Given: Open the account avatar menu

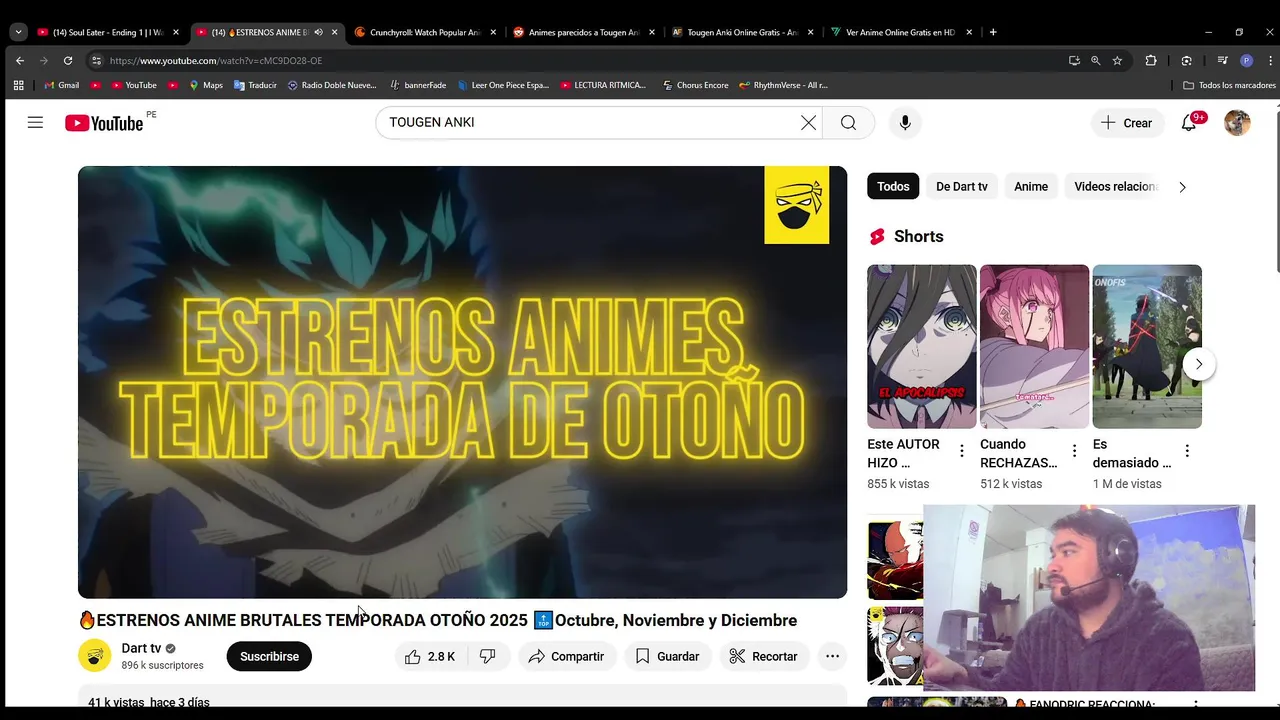Looking at the screenshot, I should (x=1238, y=123).
